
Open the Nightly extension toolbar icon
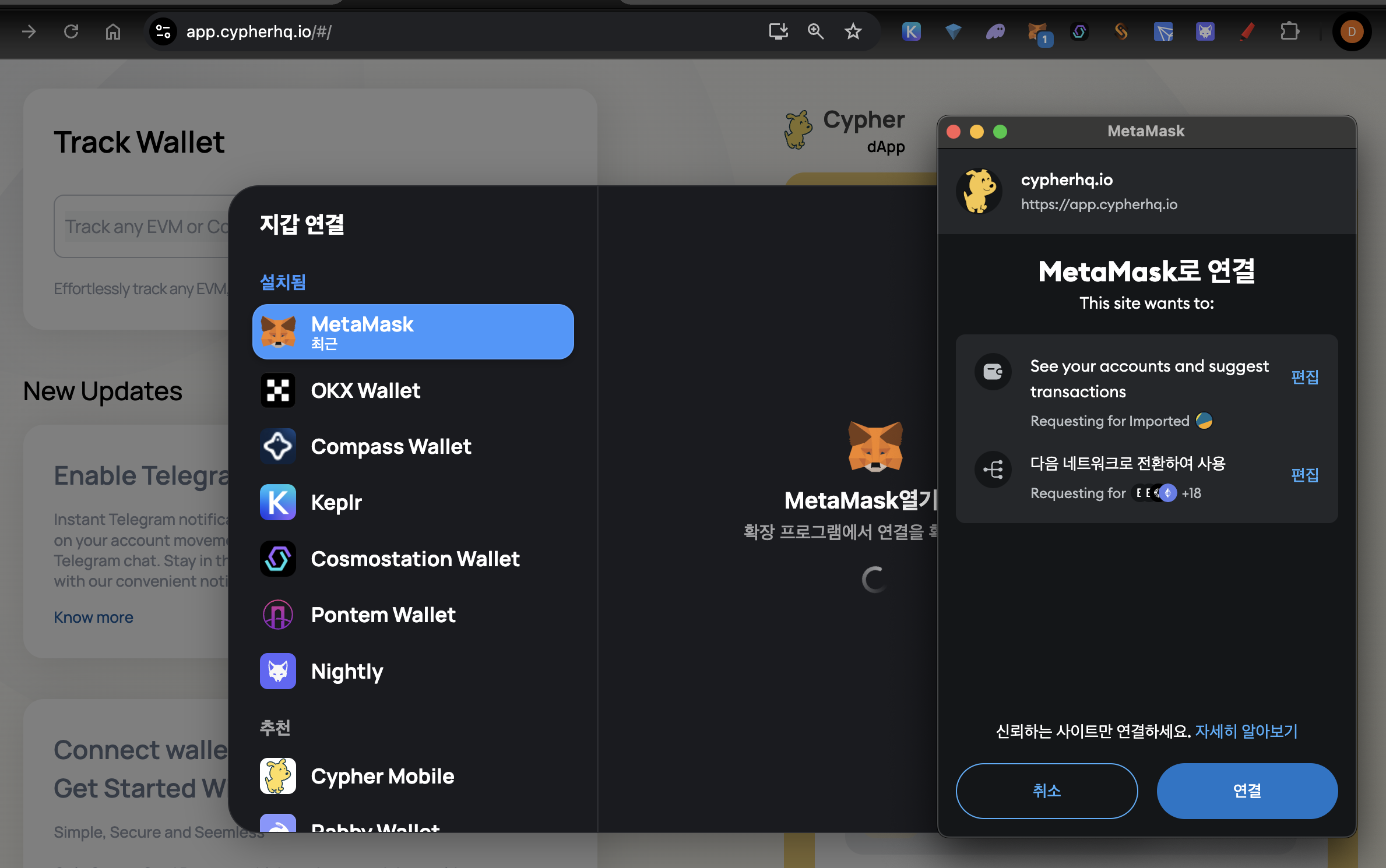click(x=1205, y=31)
